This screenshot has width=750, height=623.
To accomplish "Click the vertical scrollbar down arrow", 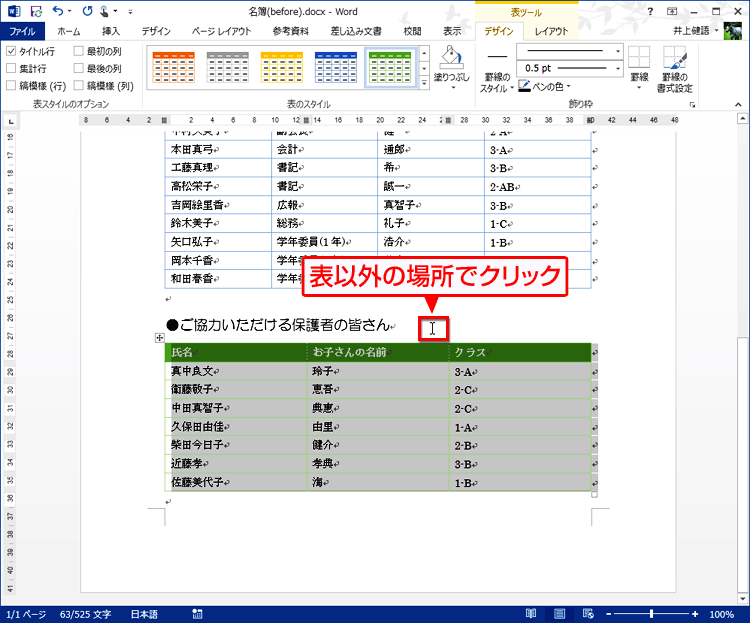I will pos(742,599).
